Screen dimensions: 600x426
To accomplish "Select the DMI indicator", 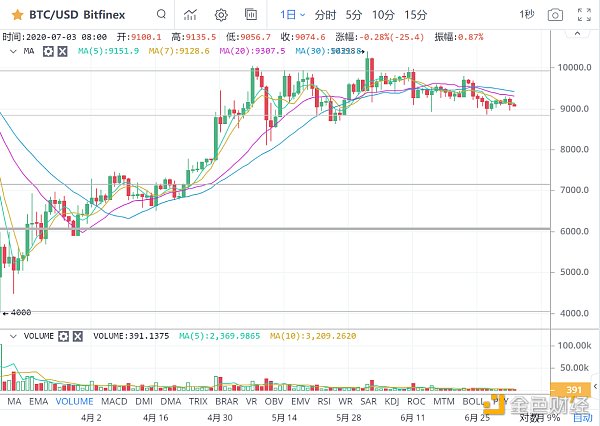I will point(144,402).
